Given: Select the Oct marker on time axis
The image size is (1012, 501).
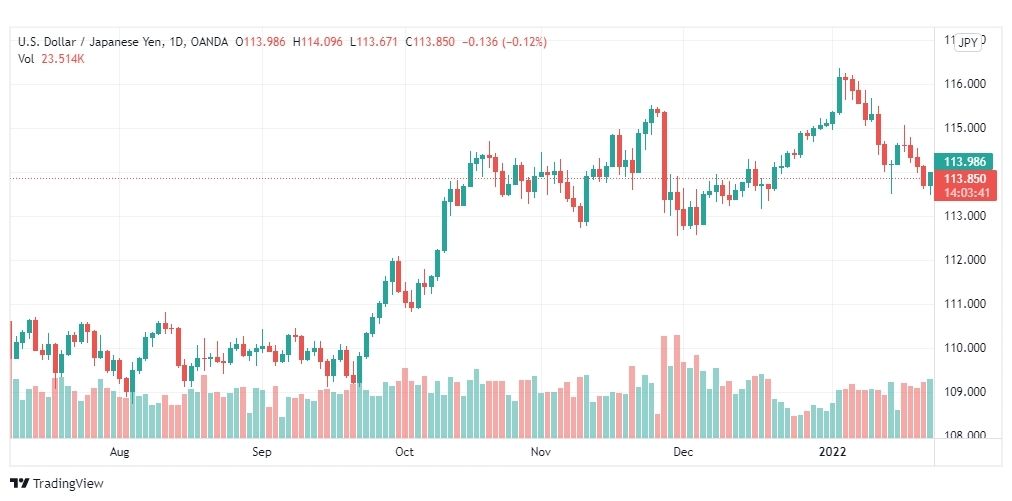Looking at the screenshot, I should pyautogui.click(x=404, y=452).
